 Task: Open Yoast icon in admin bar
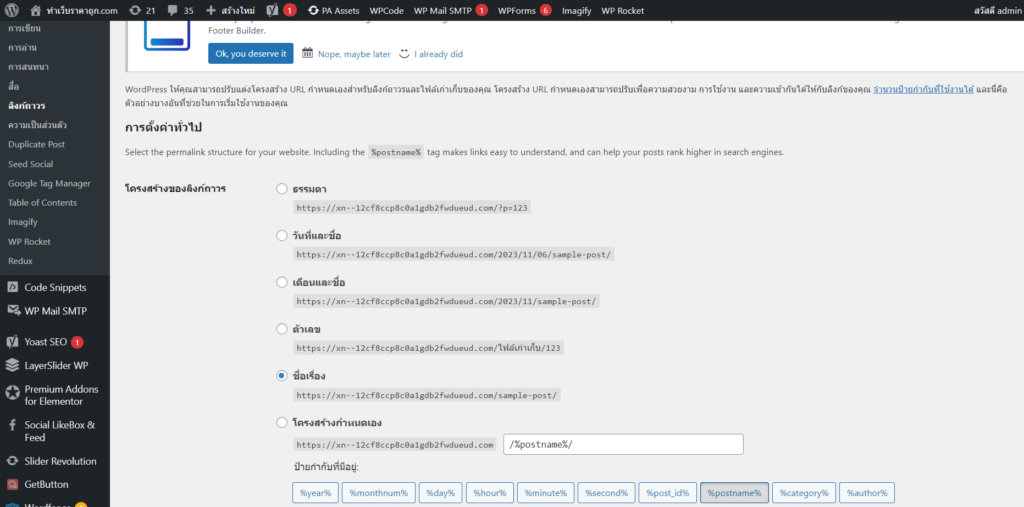[x=273, y=10]
